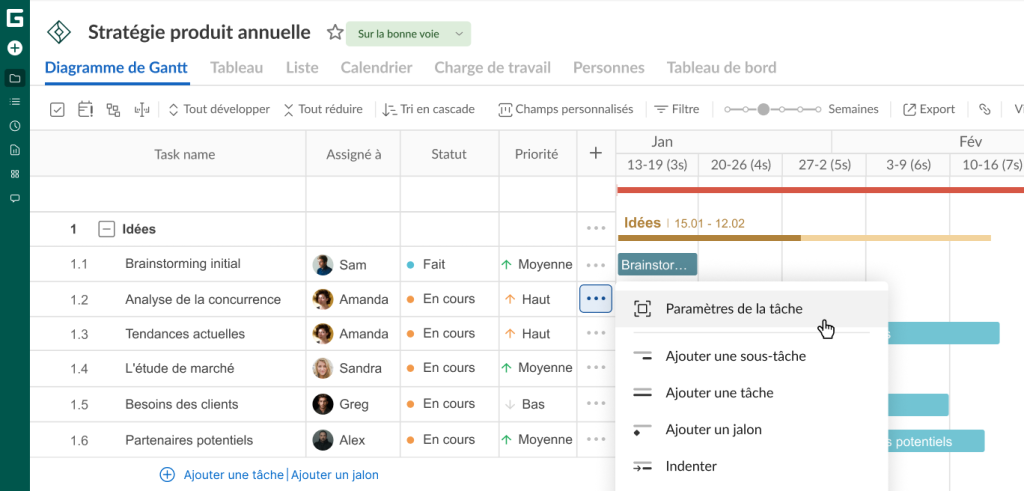Click Tout développer to expand all
Image resolution: width=1024 pixels, height=491 pixels.
(219, 110)
